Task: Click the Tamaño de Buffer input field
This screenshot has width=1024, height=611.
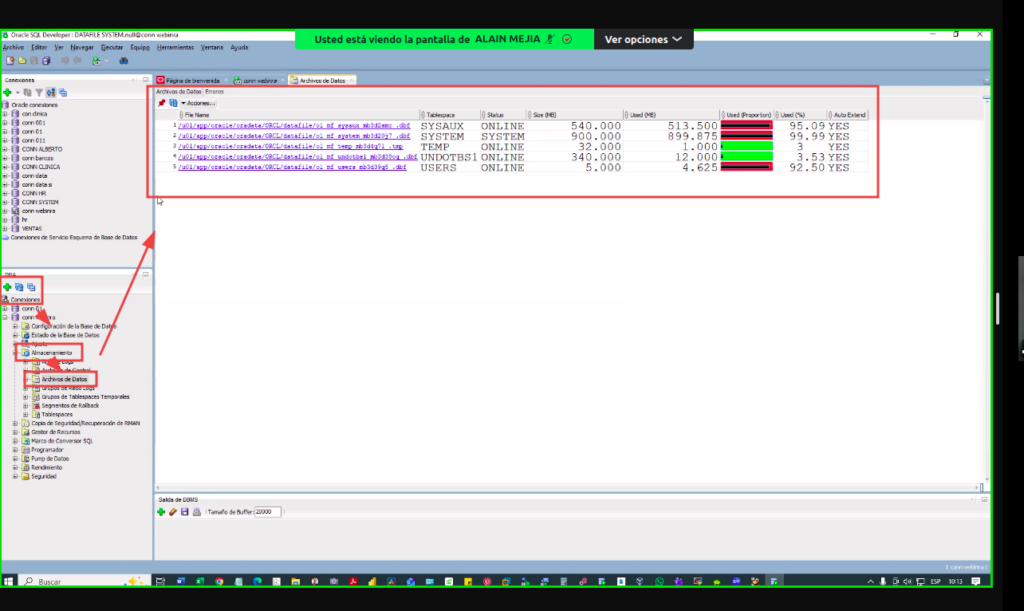Action: pos(268,511)
